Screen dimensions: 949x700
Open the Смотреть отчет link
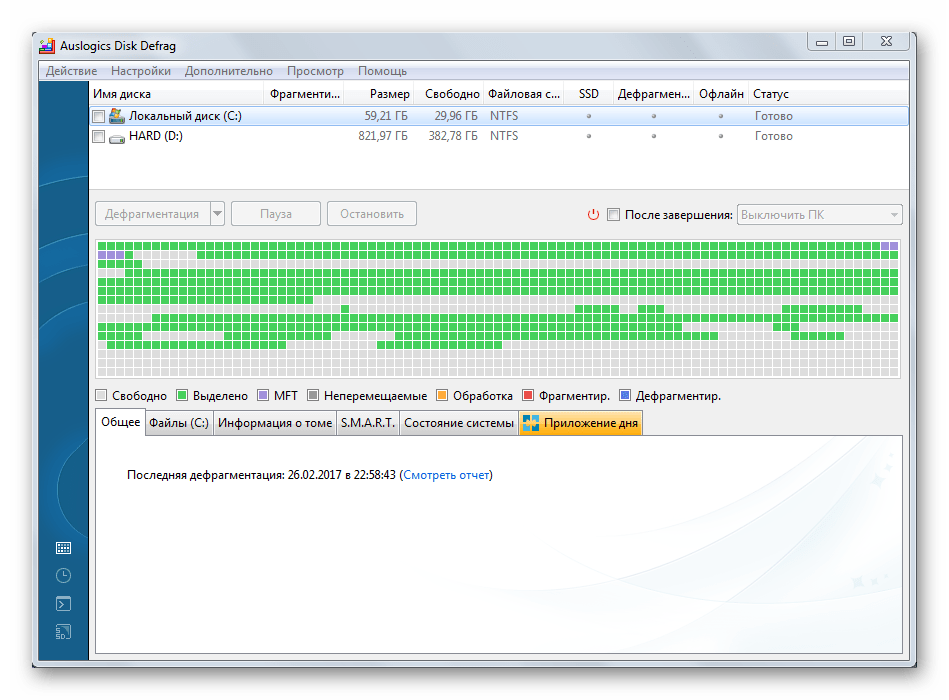pos(446,475)
